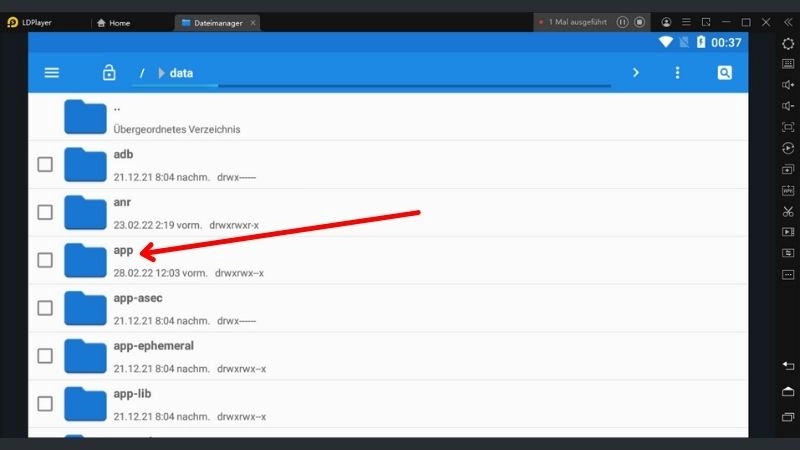Click the 00:37 clock in status bar
The width and height of the screenshot is (800, 450).
pos(726,43)
